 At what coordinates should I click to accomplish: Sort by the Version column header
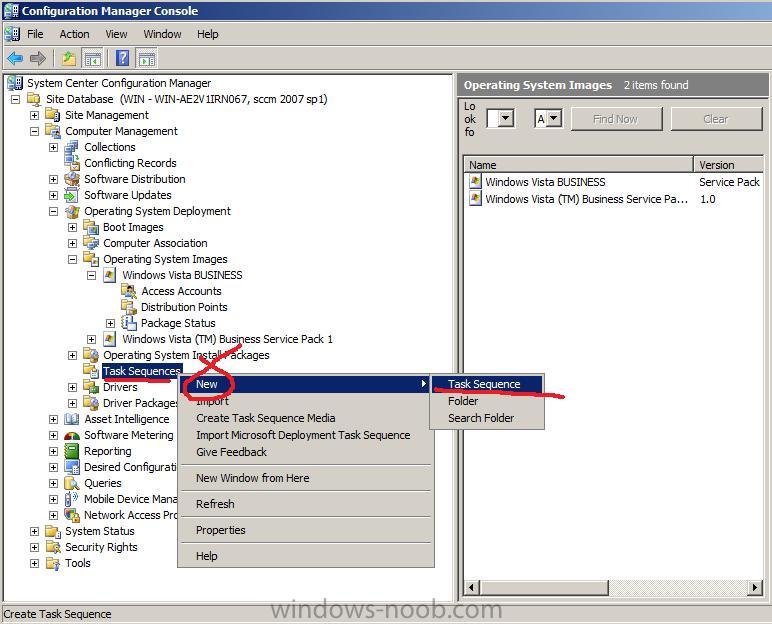tap(728, 164)
